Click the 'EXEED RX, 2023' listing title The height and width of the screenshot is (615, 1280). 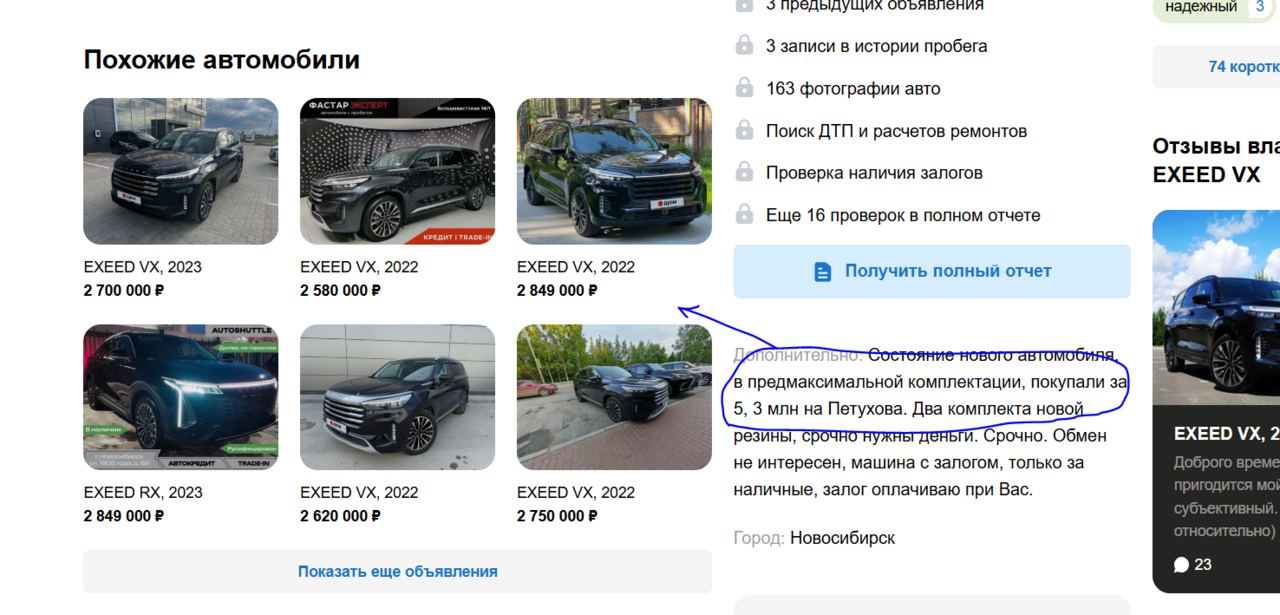[143, 492]
